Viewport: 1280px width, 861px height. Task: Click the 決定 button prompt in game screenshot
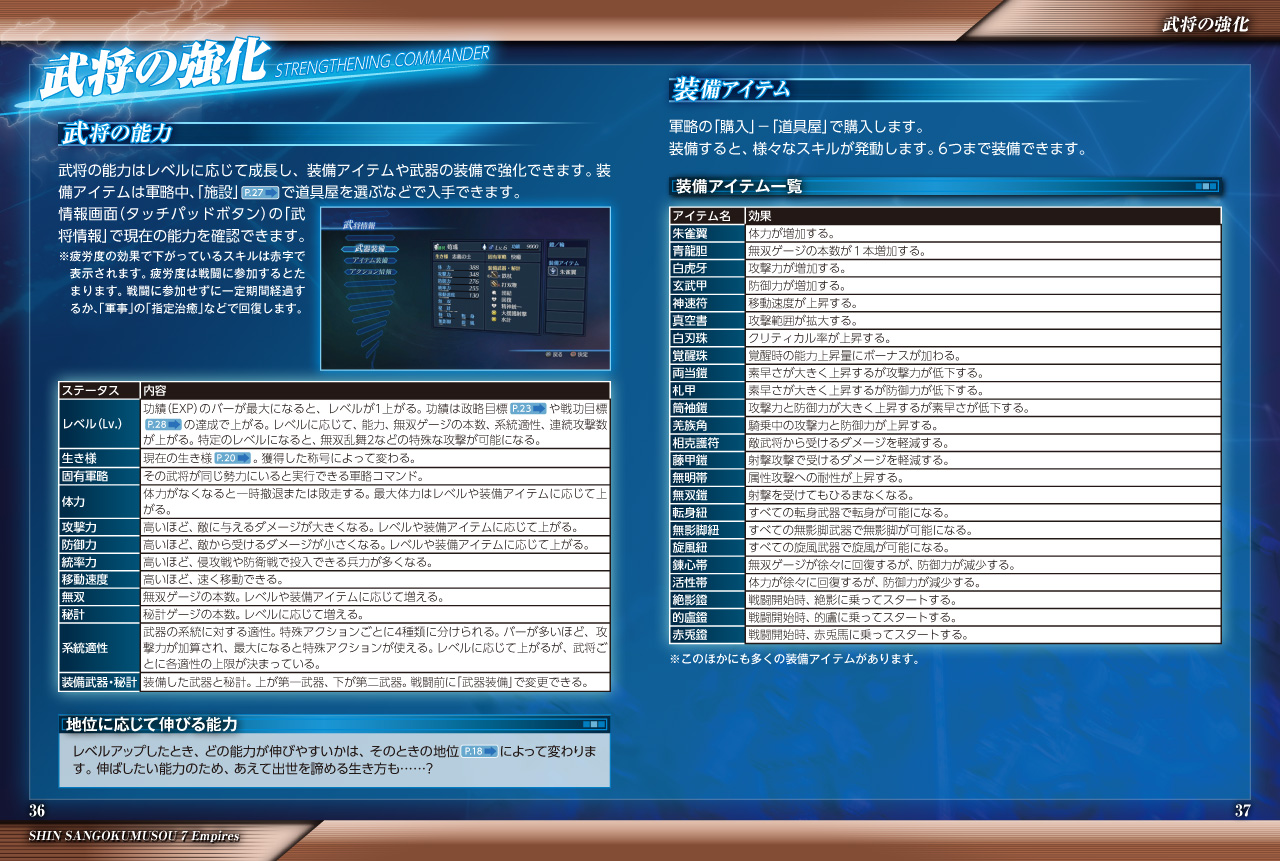[x=577, y=354]
